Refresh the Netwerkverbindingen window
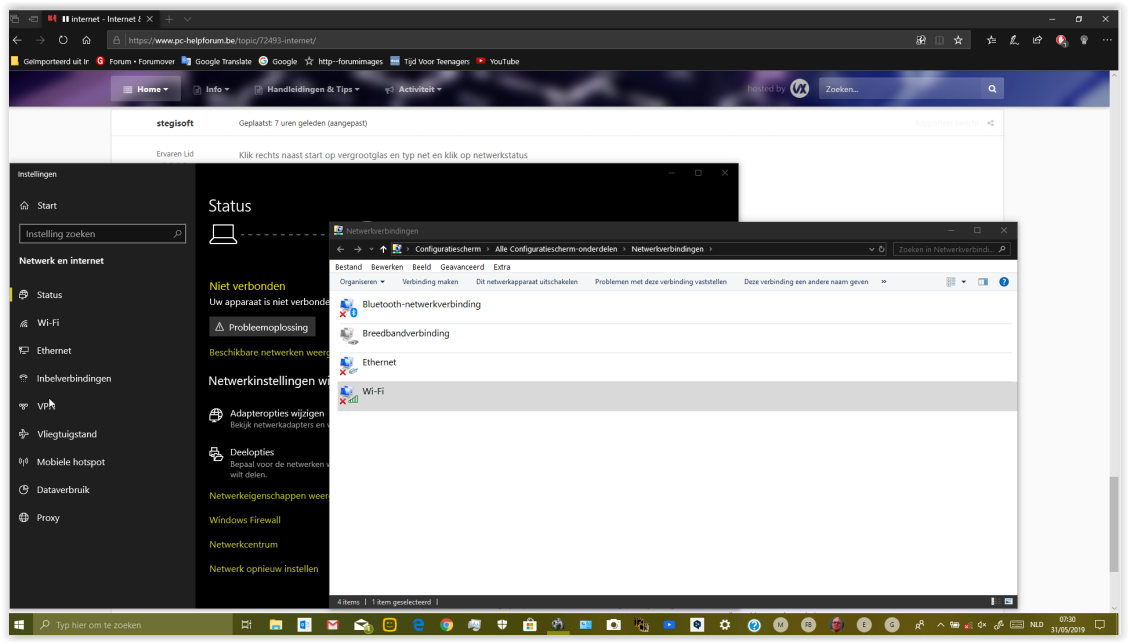The height and width of the screenshot is (643, 1129). pyautogui.click(x=881, y=249)
